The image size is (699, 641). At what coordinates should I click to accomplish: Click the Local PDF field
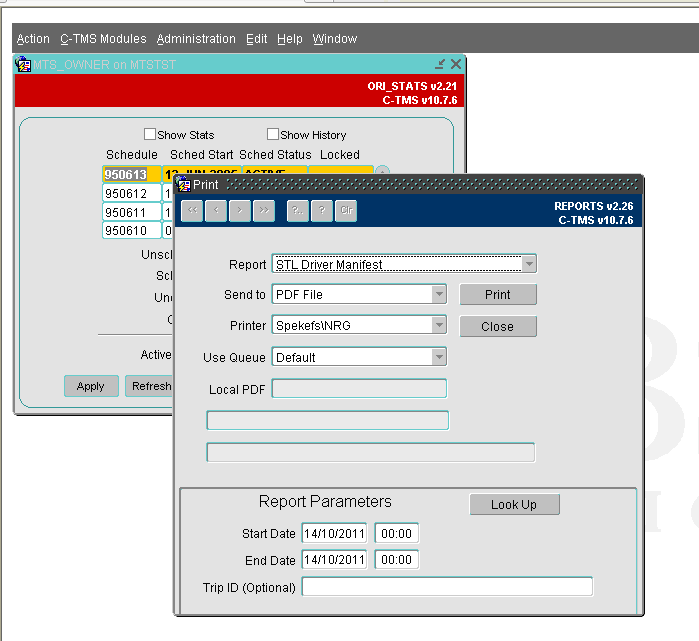point(359,388)
